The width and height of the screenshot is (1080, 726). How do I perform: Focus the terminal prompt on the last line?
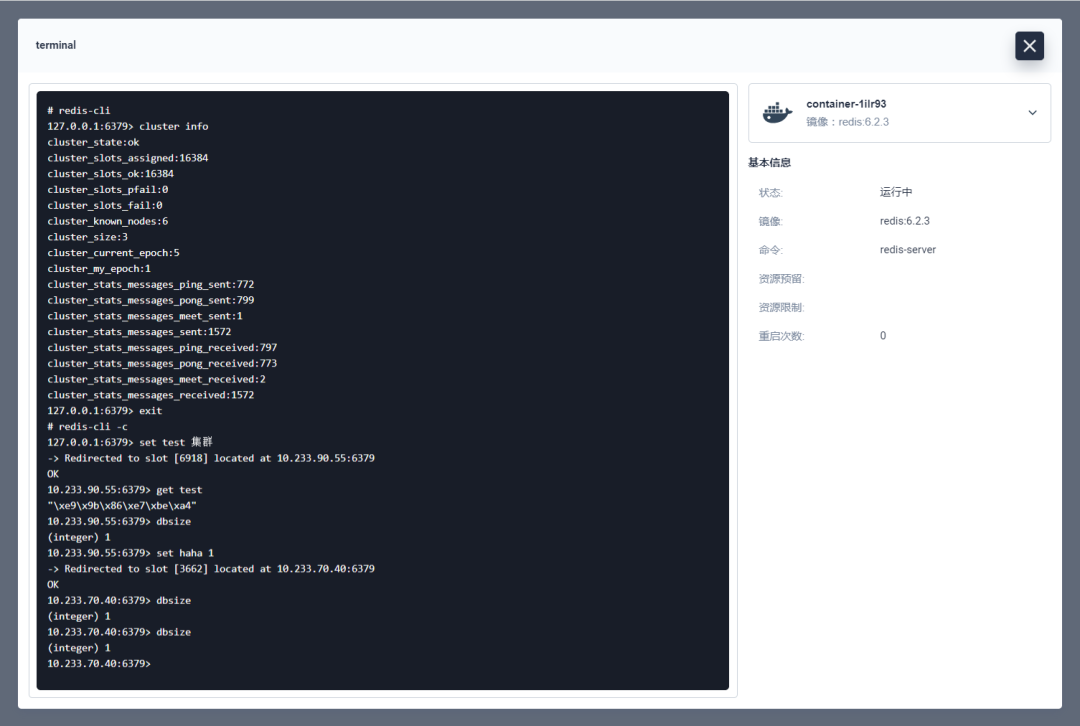click(99, 663)
